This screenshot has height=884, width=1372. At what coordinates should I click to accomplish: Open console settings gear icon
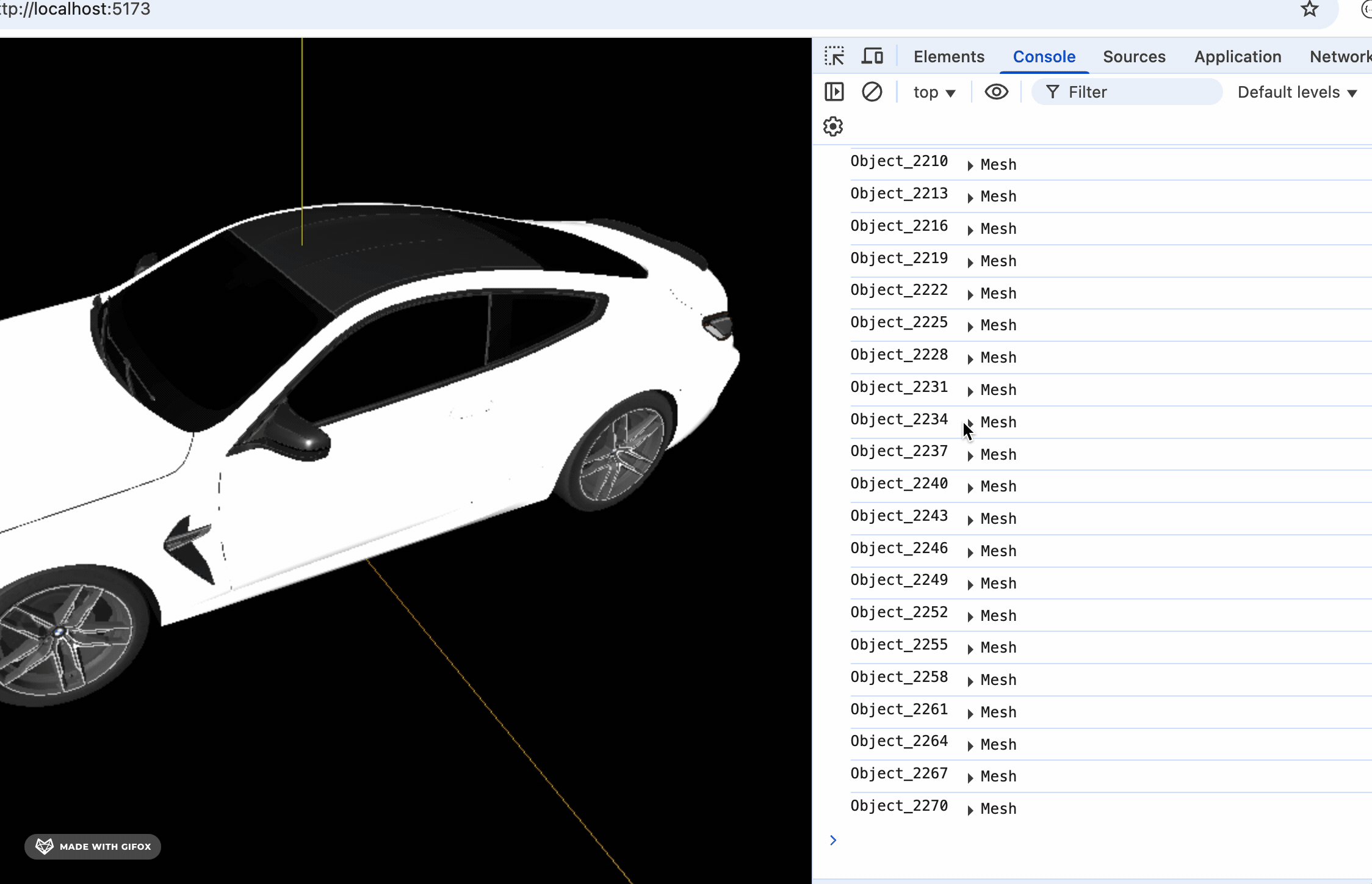[x=833, y=127]
